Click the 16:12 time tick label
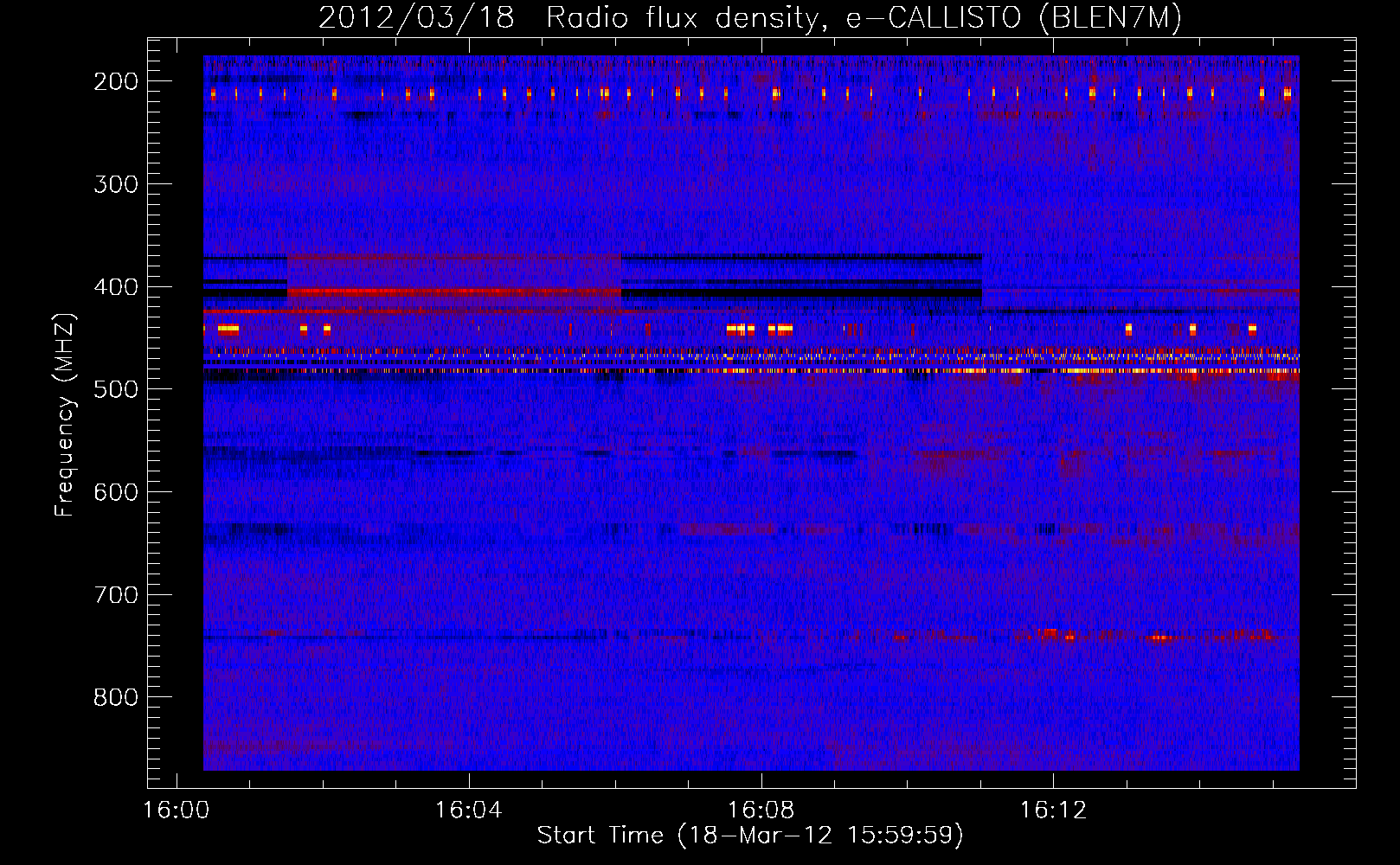Image resolution: width=1400 pixels, height=865 pixels. click(1053, 811)
